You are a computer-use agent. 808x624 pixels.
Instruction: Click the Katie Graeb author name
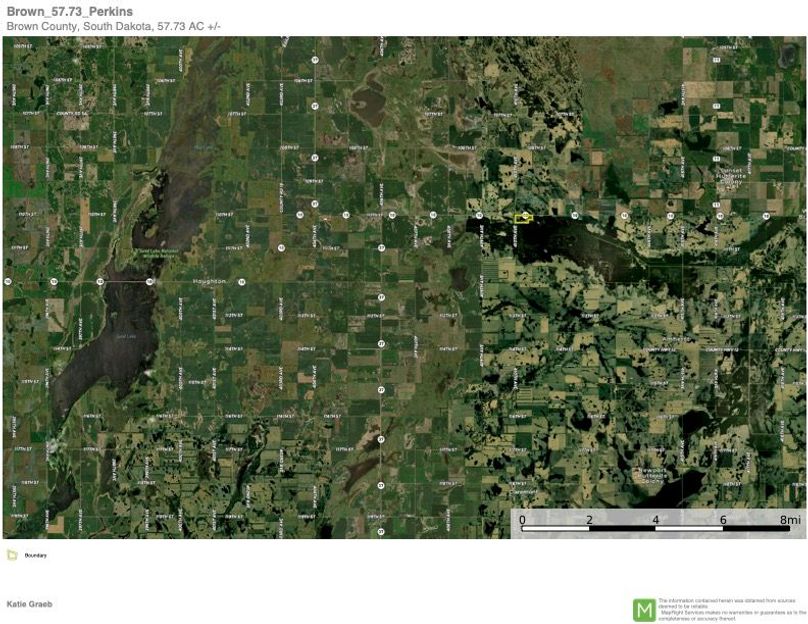[x=29, y=604]
